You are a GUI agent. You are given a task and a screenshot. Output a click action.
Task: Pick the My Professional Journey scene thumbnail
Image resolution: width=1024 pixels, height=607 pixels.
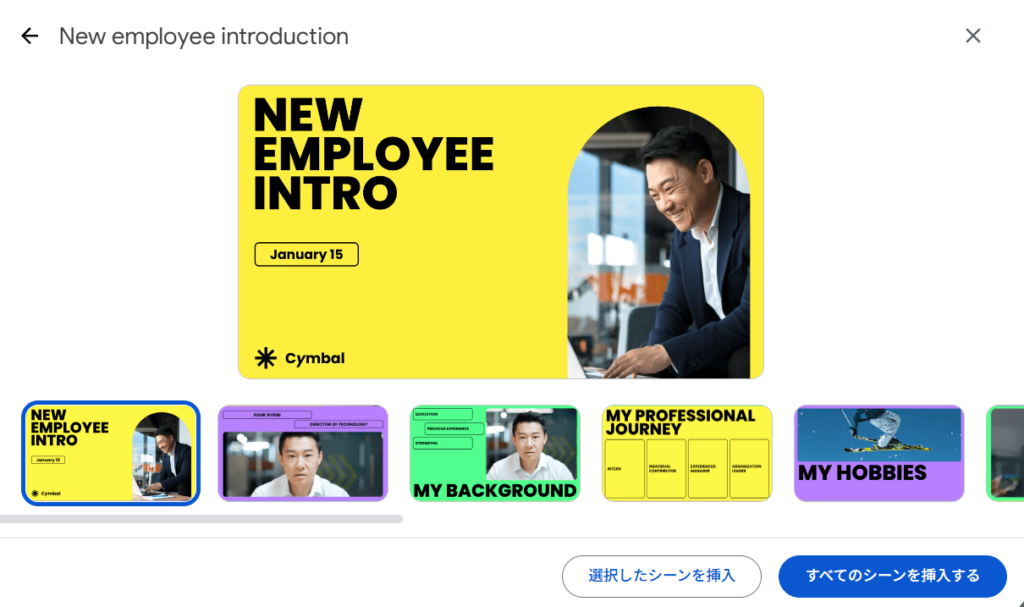pyautogui.click(x=687, y=453)
